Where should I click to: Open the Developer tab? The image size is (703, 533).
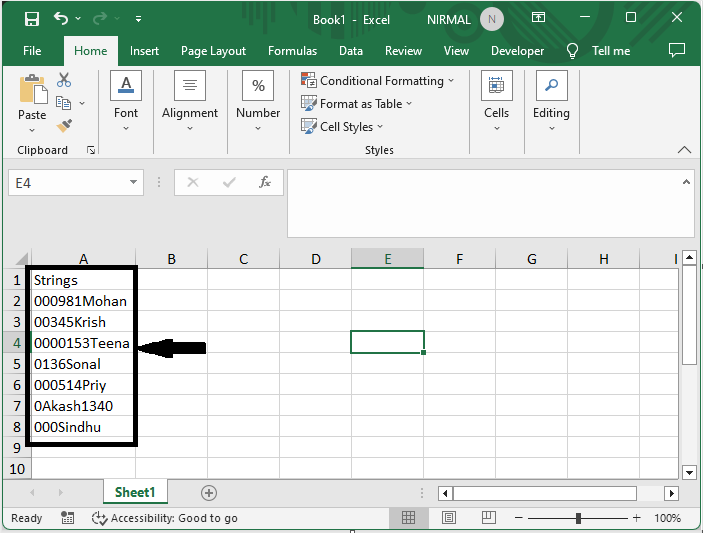[x=517, y=51]
